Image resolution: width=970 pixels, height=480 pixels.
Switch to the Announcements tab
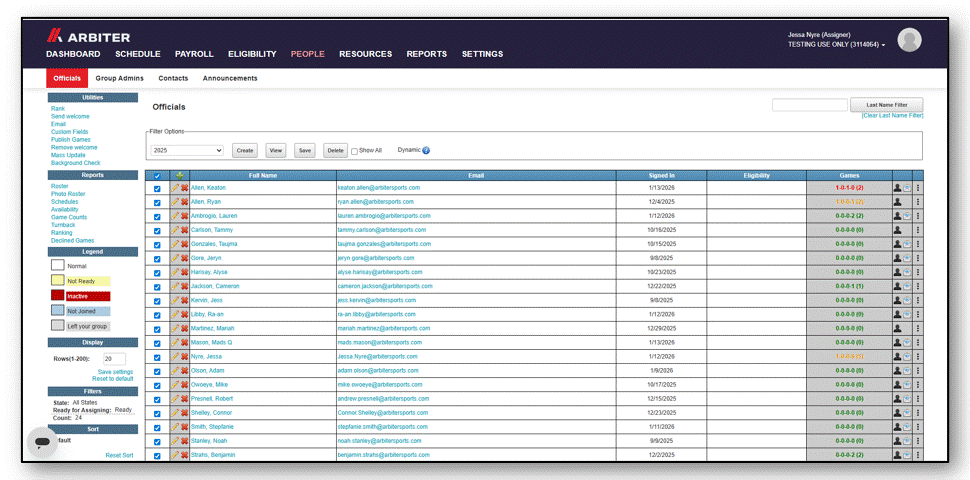[x=230, y=79]
